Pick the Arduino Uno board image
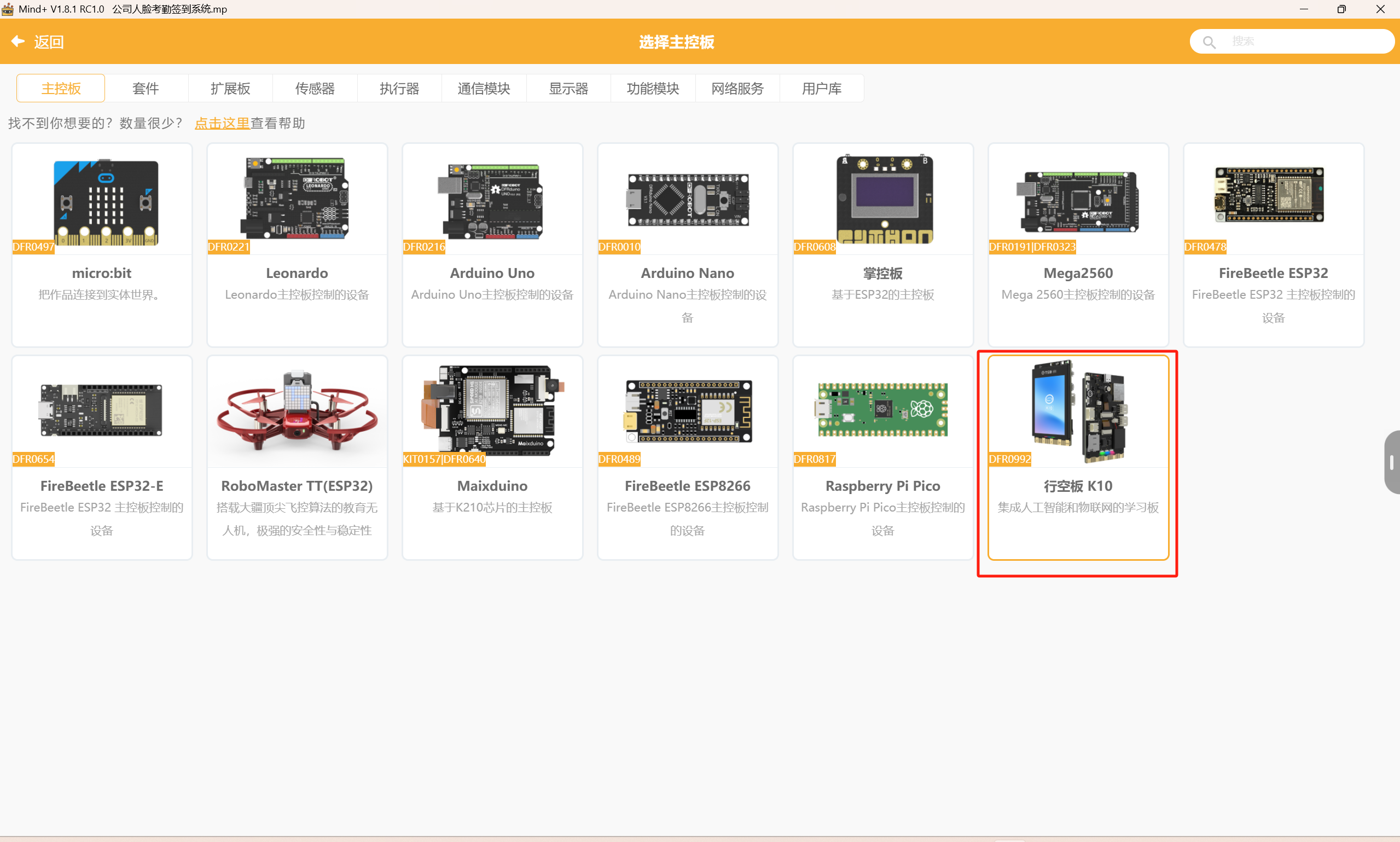Image resolution: width=1400 pixels, height=842 pixels. (490, 201)
